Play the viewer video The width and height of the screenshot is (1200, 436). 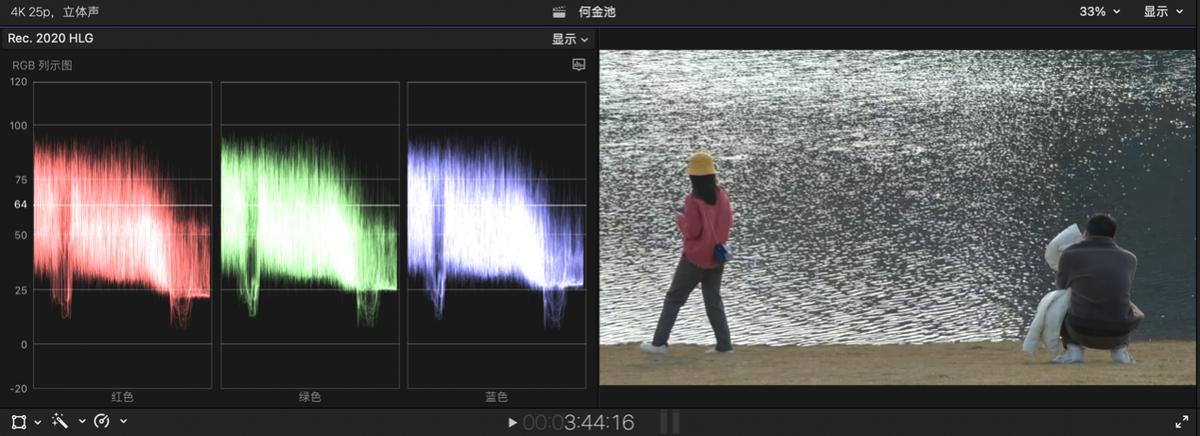(513, 423)
